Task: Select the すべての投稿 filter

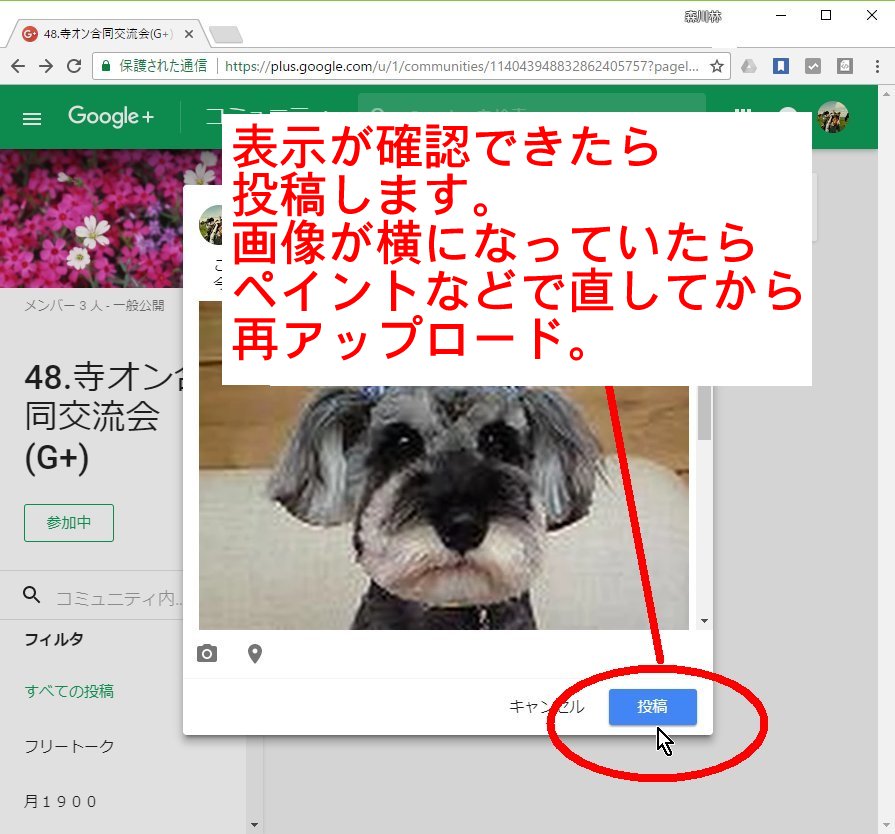Action: (x=69, y=691)
